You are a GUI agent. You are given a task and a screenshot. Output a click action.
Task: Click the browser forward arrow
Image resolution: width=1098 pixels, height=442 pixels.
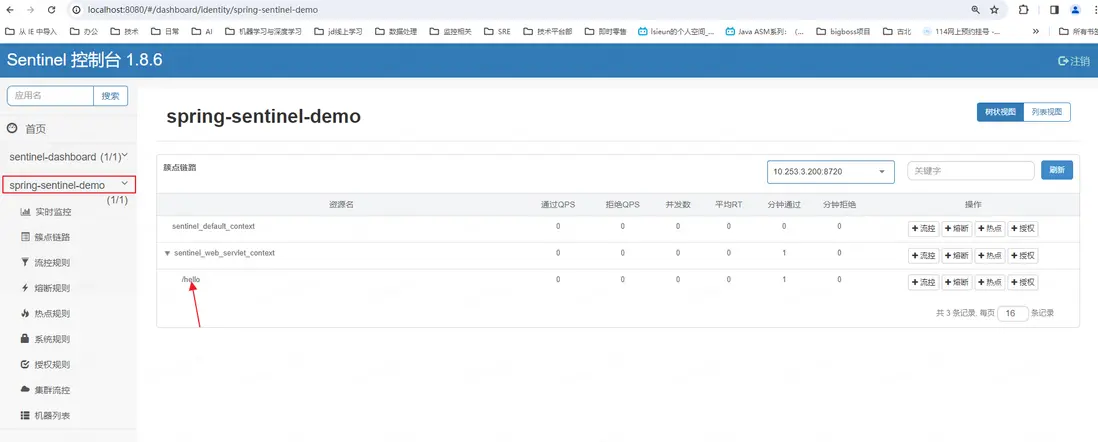click(30, 10)
